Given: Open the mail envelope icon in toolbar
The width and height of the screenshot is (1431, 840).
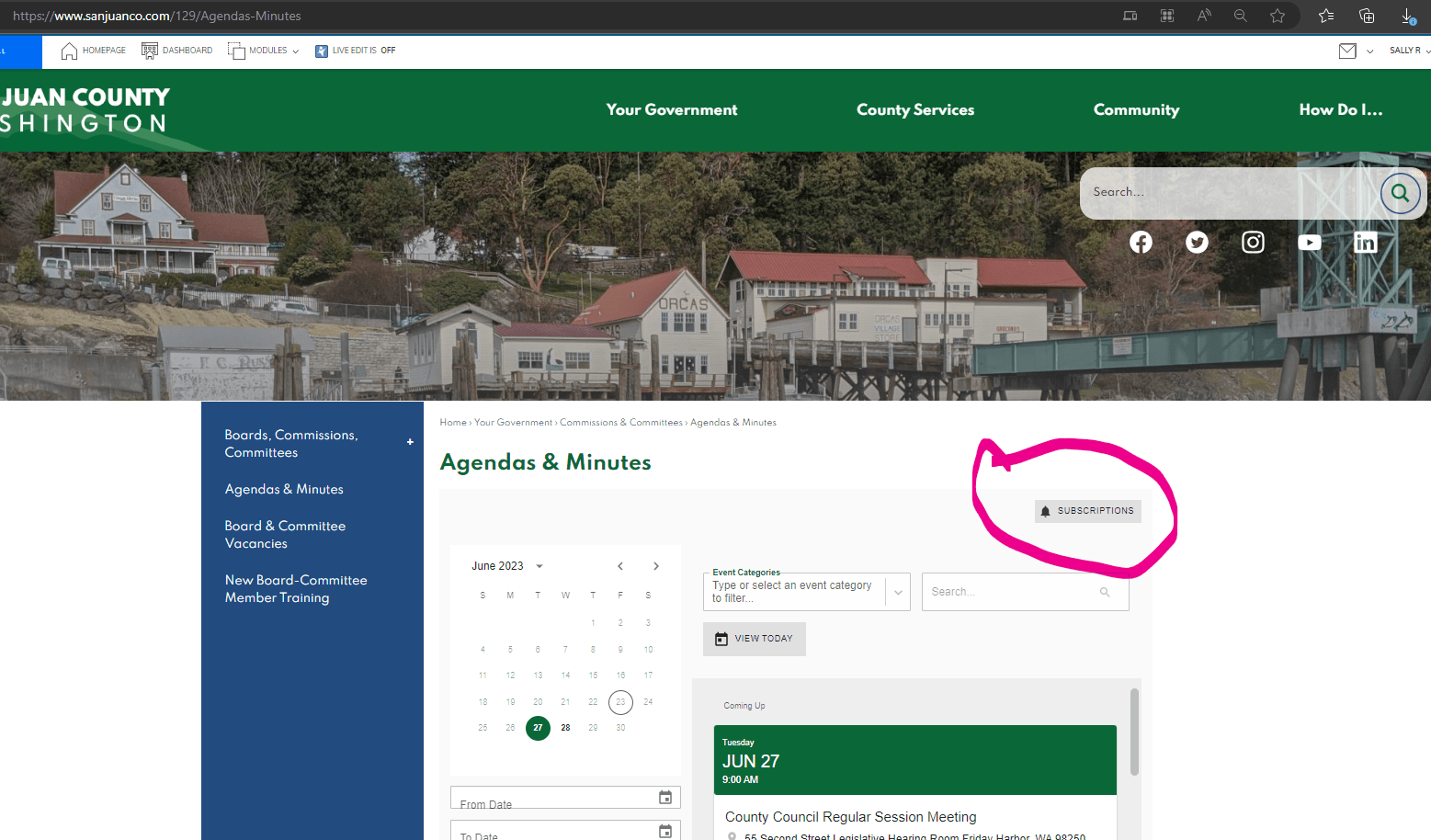Looking at the screenshot, I should [1347, 51].
